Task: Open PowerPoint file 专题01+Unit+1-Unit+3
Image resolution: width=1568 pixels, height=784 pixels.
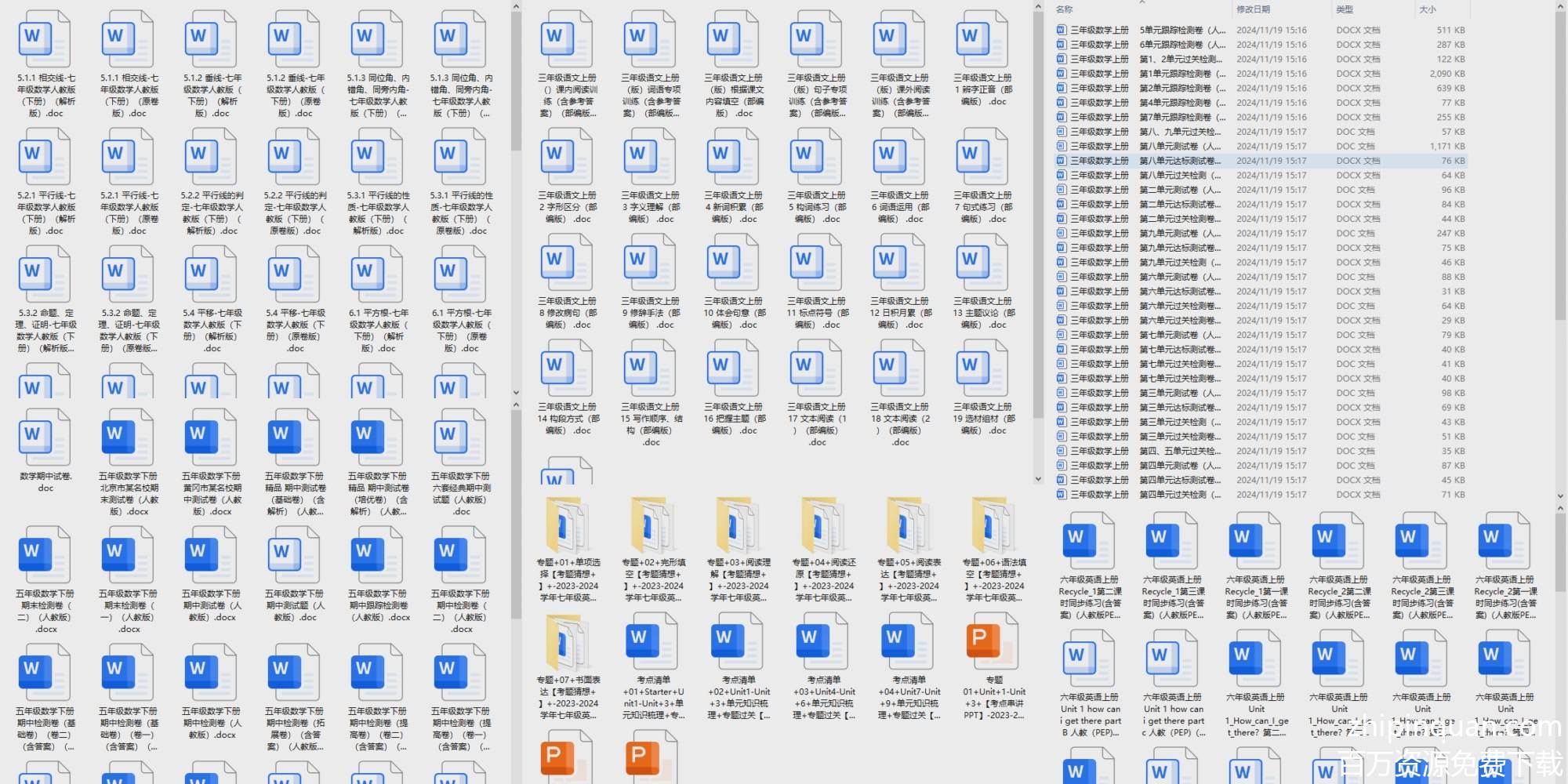Action: click(x=994, y=644)
